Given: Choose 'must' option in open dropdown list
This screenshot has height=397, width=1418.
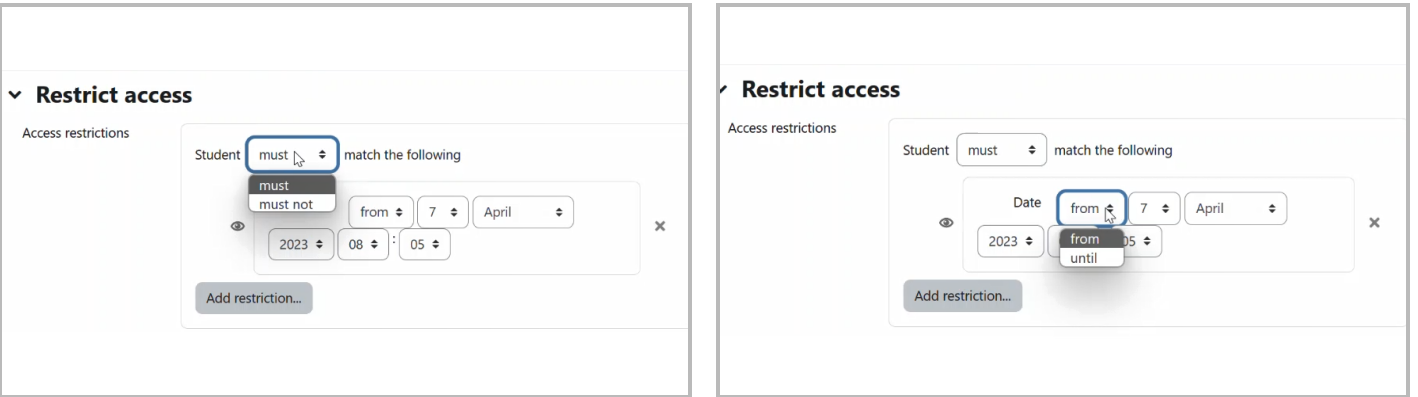Looking at the screenshot, I should [x=292, y=186].
